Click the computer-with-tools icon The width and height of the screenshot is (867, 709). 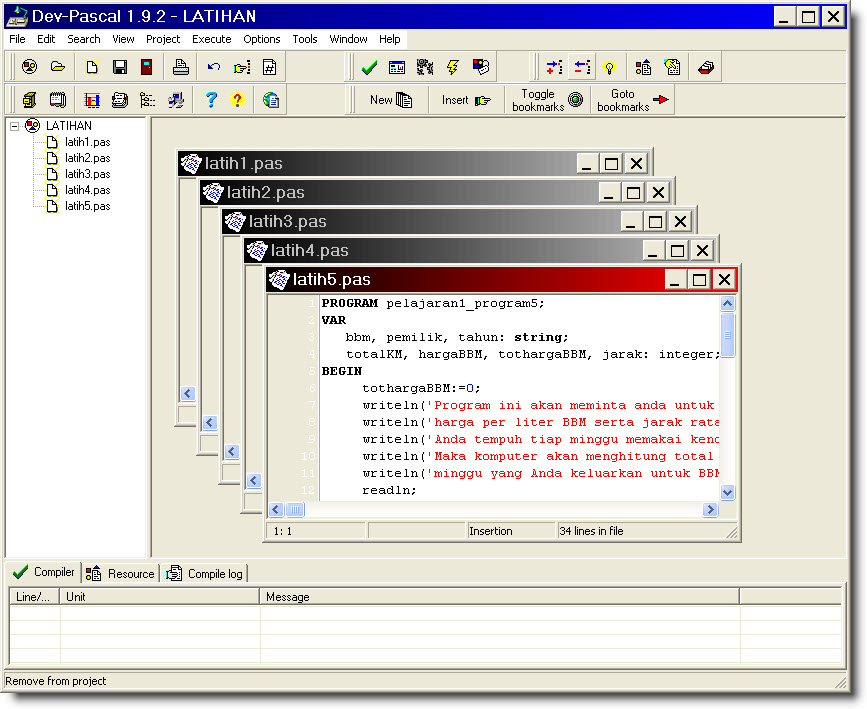pos(176,100)
